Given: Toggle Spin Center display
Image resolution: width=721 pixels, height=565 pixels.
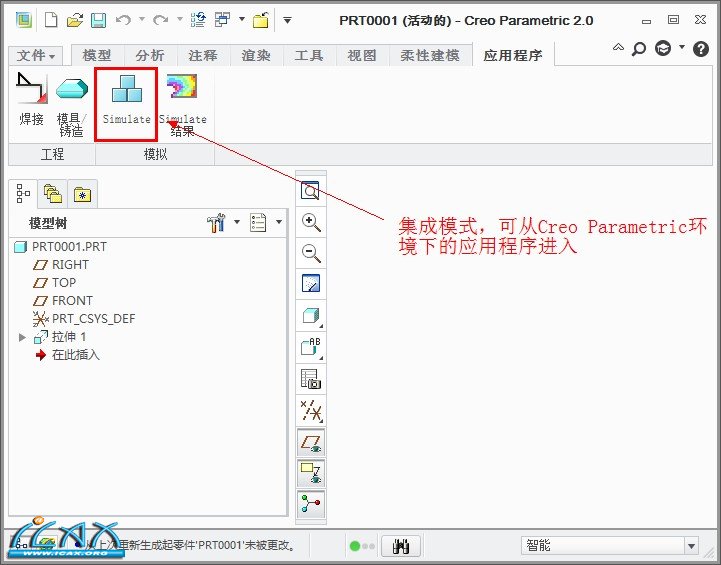Looking at the screenshot, I should tap(311, 504).
